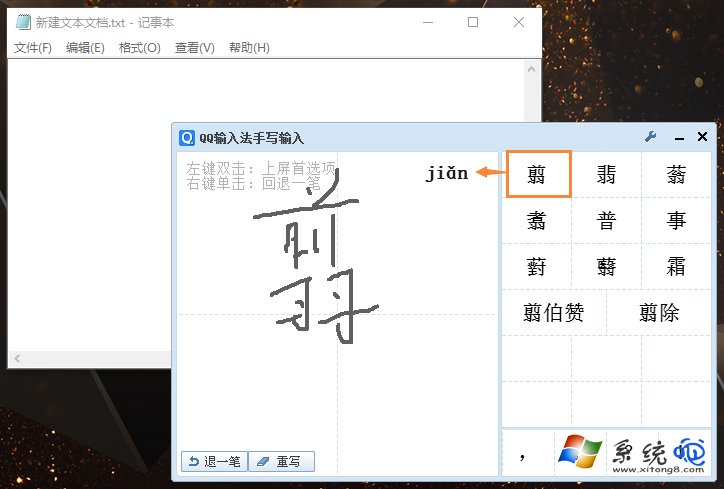Open the QQ handwriting settings wrench
This screenshot has width=724, height=489.
[x=650, y=137]
